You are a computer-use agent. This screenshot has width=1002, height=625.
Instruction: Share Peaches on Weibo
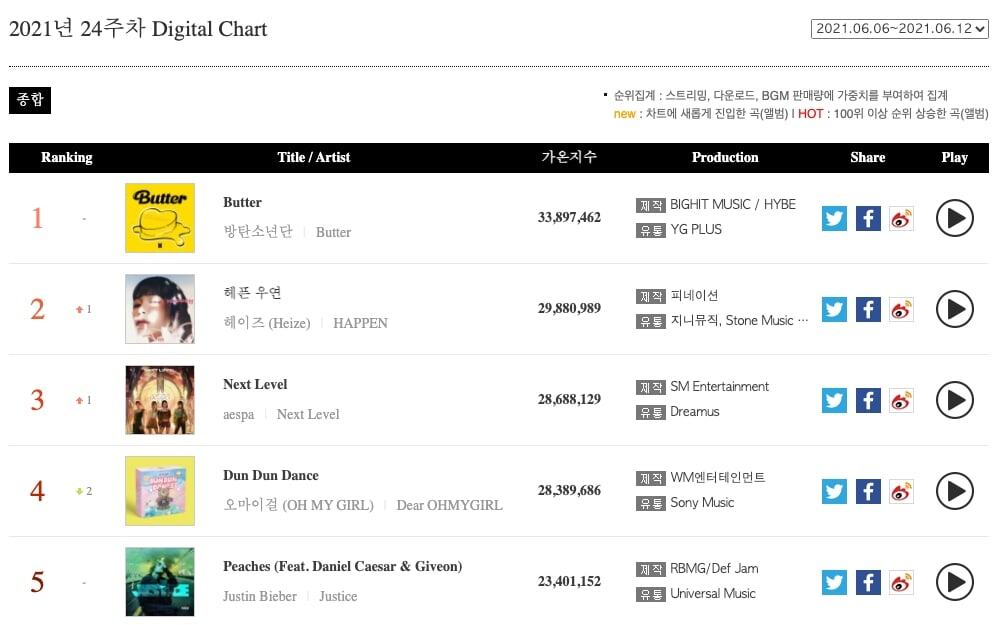click(x=901, y=582)
